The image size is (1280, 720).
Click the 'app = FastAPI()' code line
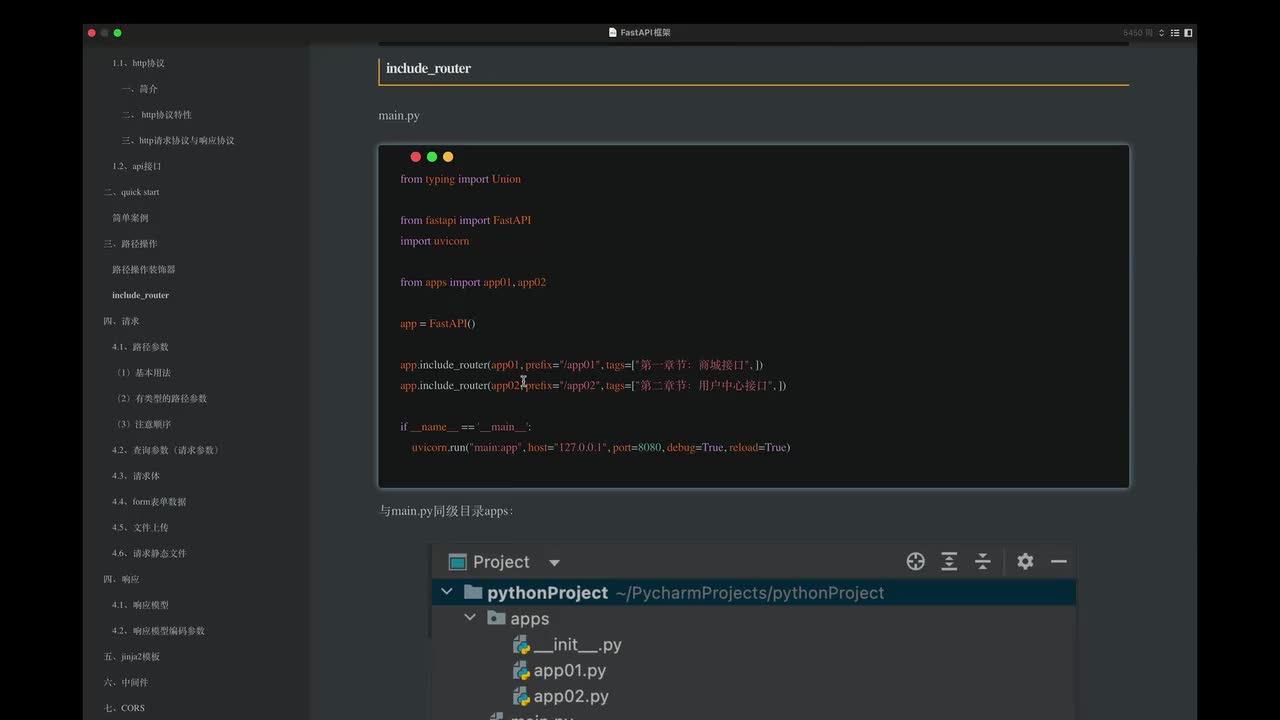pyautogui.click(x=438, y=324)
